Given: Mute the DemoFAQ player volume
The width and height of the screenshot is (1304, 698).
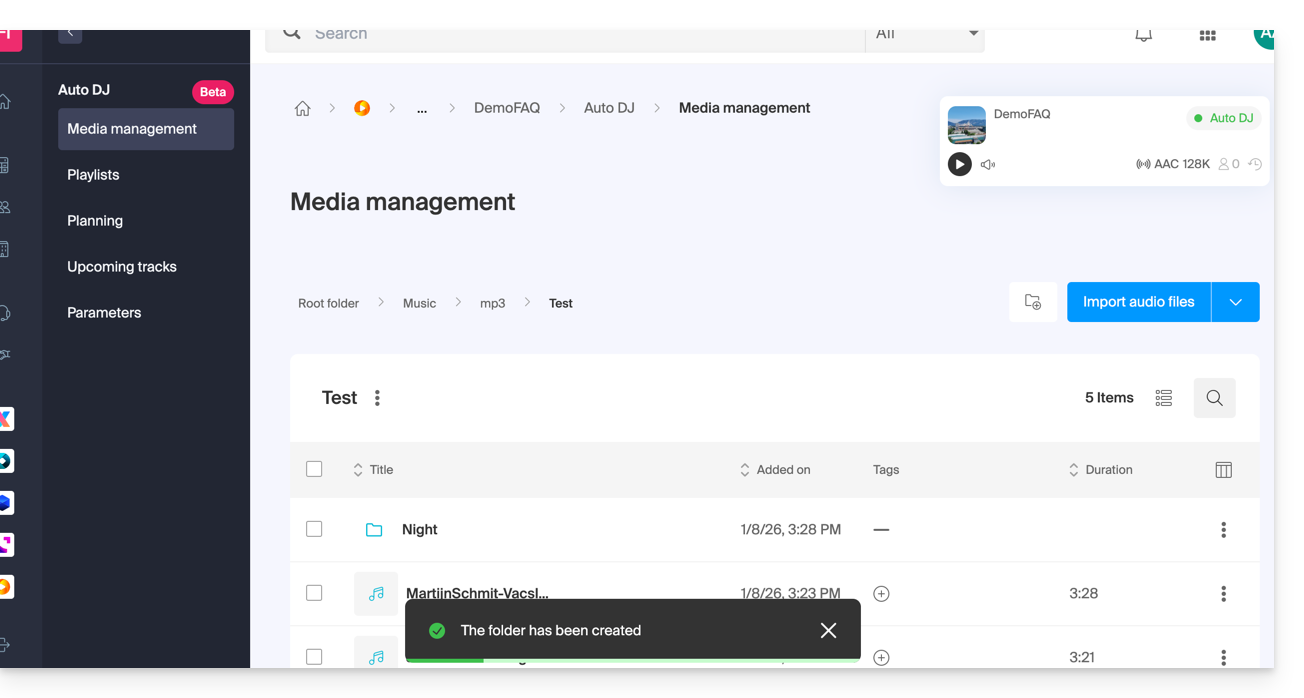Looking at the screenshot, I should tap(988, 165).
